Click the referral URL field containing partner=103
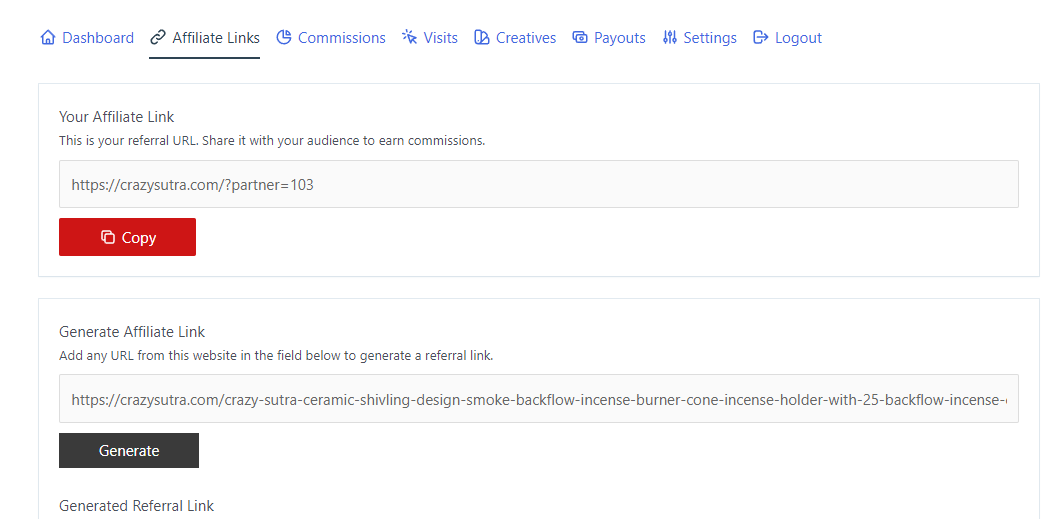The image size is (1047, 519). click(x=538, y=184)
